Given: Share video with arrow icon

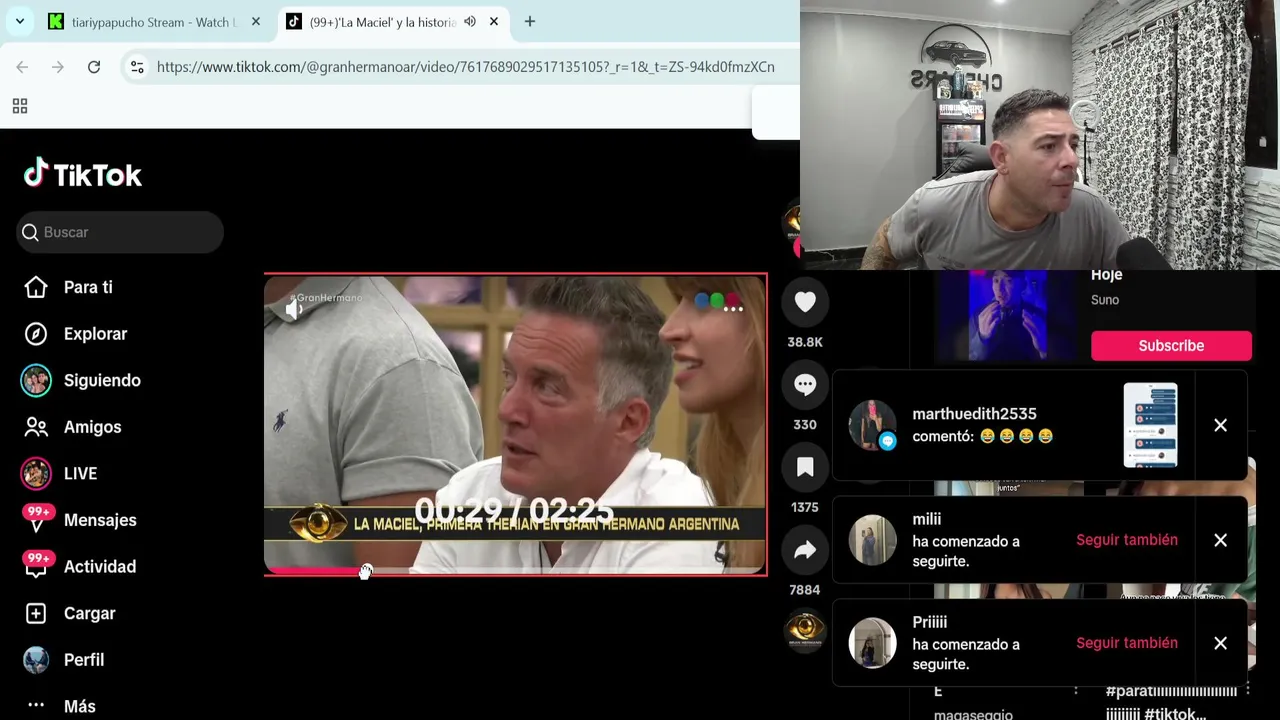Looking at the screenshot, I should (805, 550).
